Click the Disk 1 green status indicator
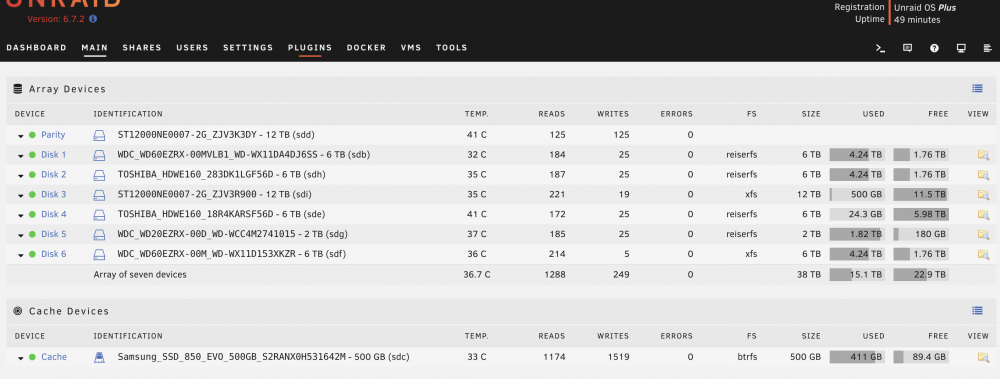The image size is (1000, 379). click(x=33, y=155)
